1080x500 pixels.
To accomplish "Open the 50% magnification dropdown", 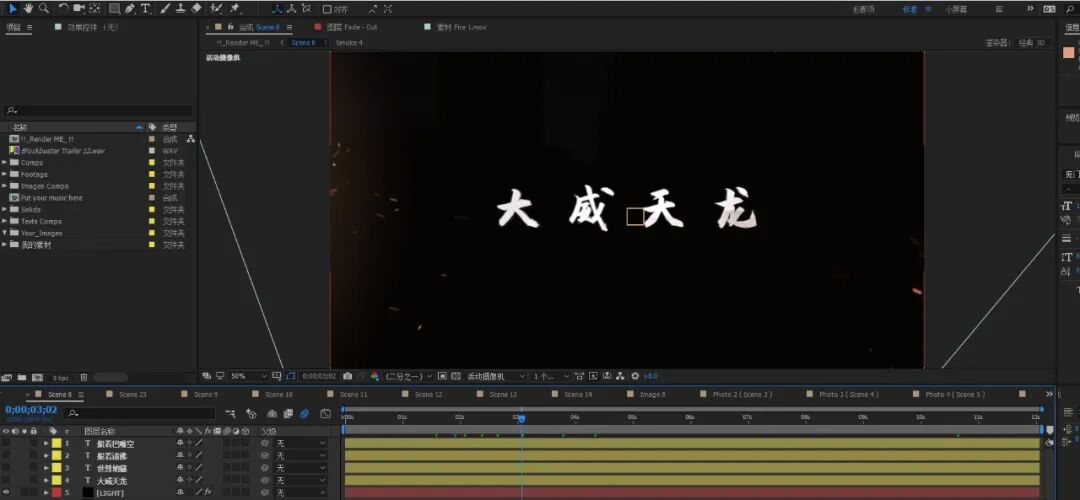I will [249, 376].
